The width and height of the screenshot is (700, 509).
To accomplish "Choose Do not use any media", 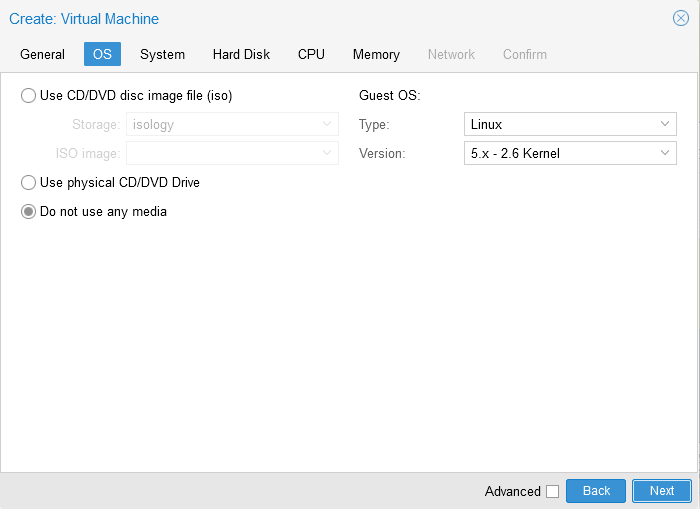I will (28, 212).
